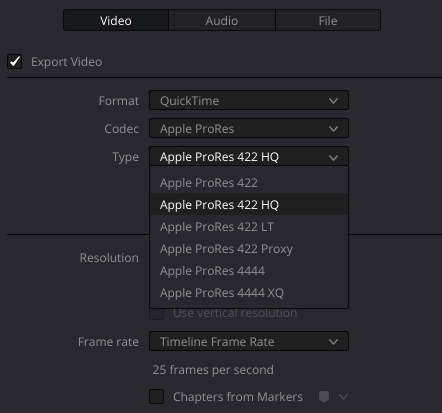442x413 pixels.
Task: Select Apple ProRes 422 LT option
Action: tap(249, 227)
